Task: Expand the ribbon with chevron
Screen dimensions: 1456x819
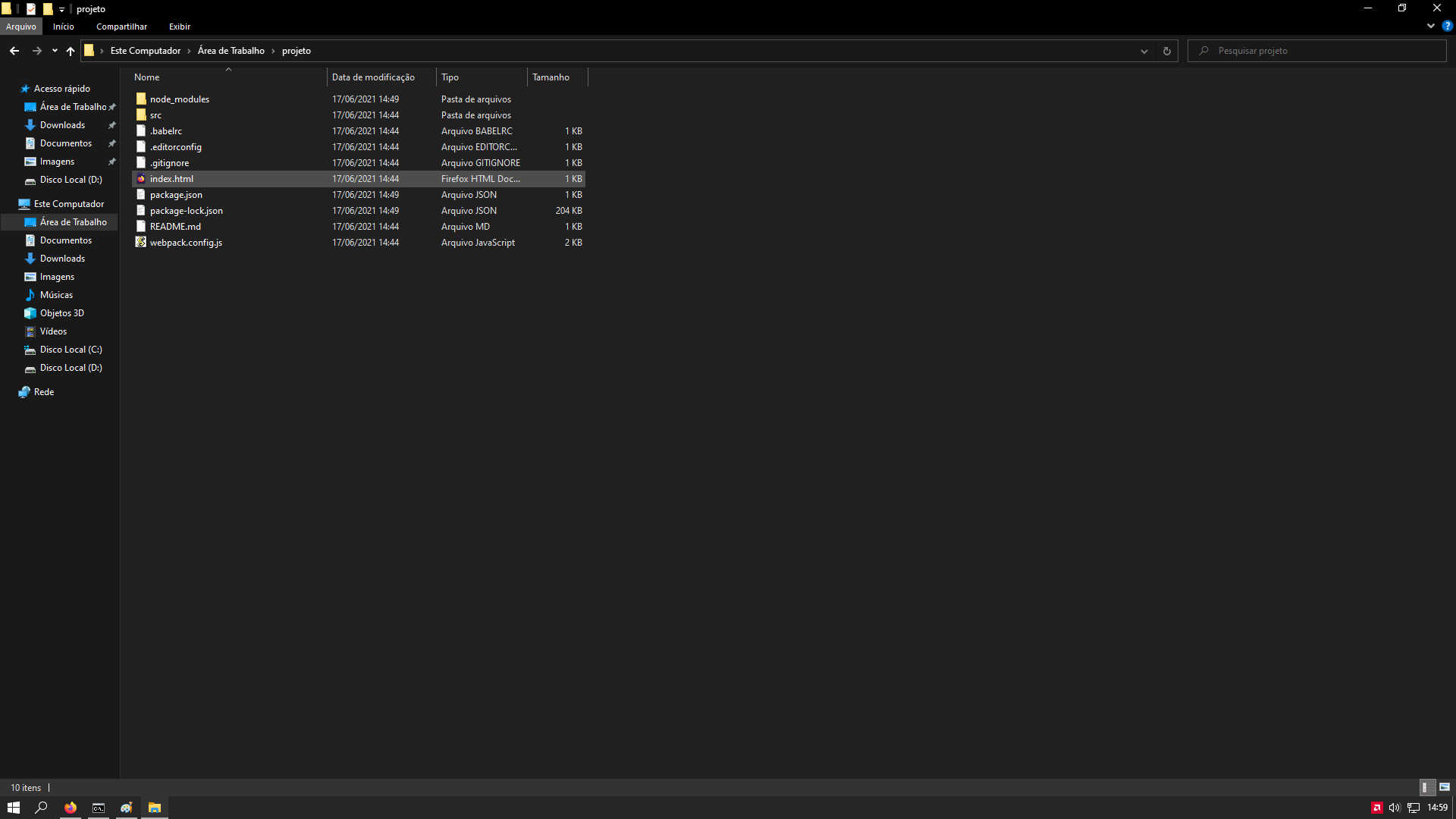Action: 1431,26
